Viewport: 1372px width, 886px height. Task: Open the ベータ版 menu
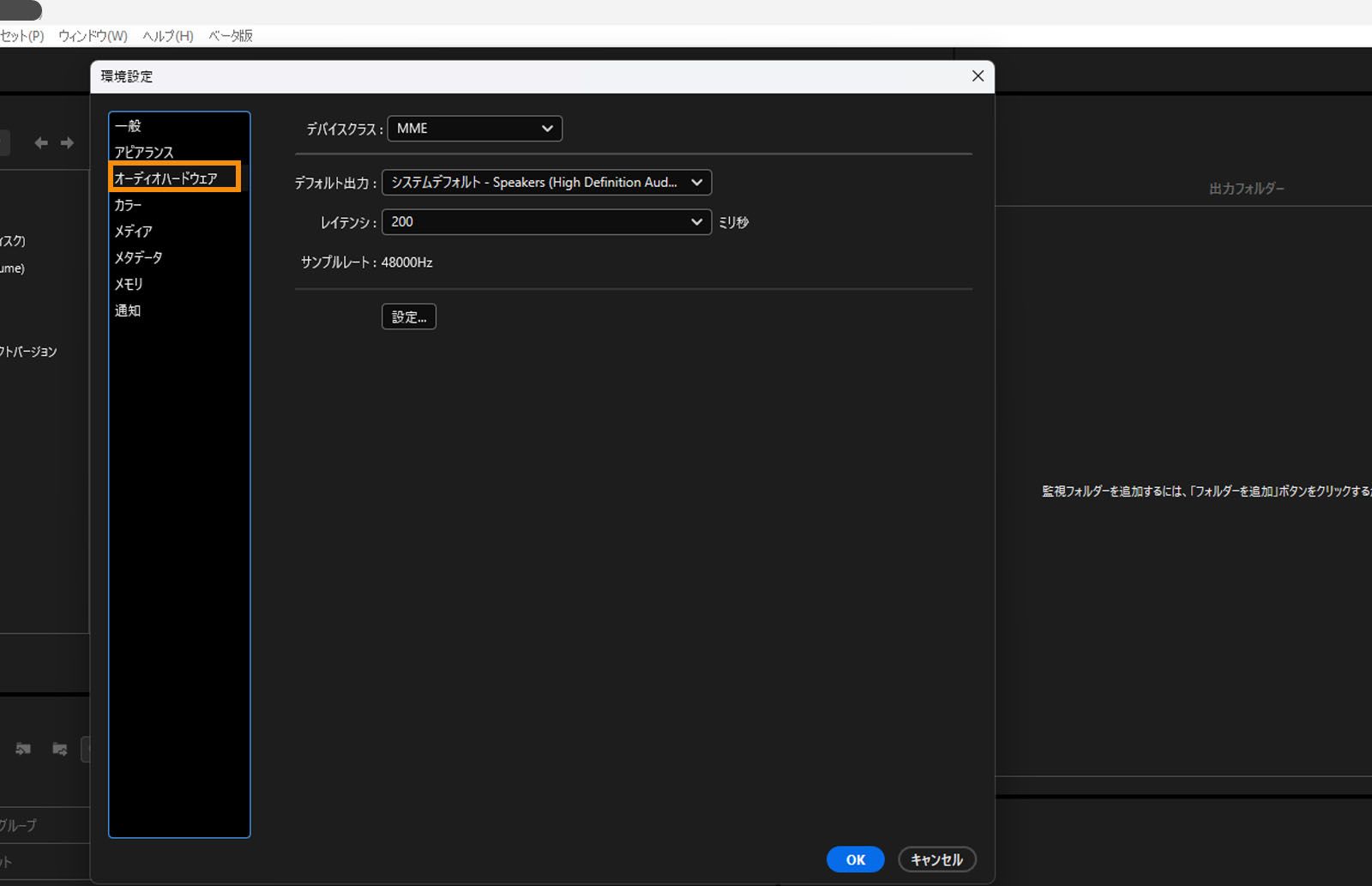(231, 36)
